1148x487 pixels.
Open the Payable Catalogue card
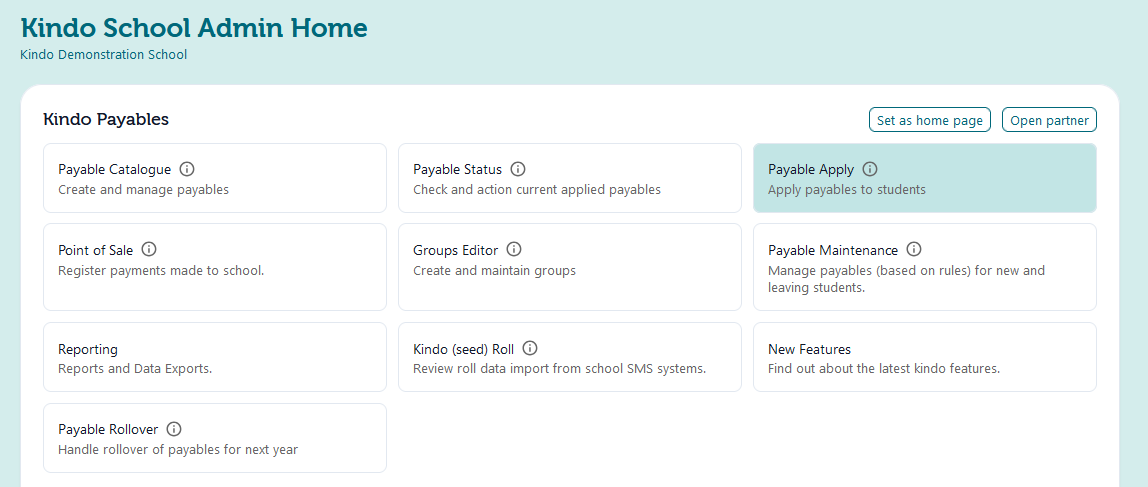click(x=215, y=178)
